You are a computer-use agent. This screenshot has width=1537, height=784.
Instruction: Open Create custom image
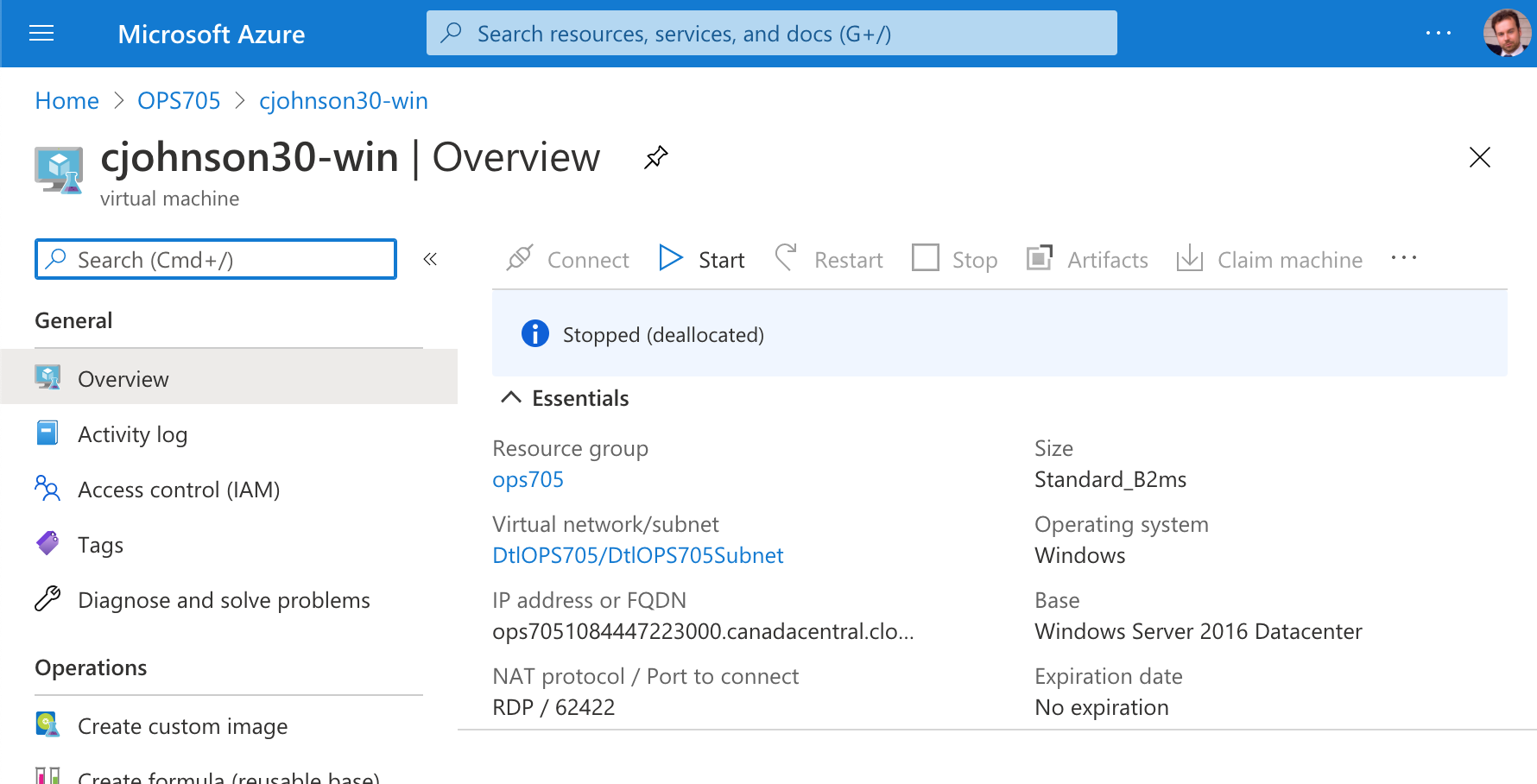[x=182, y=726]
